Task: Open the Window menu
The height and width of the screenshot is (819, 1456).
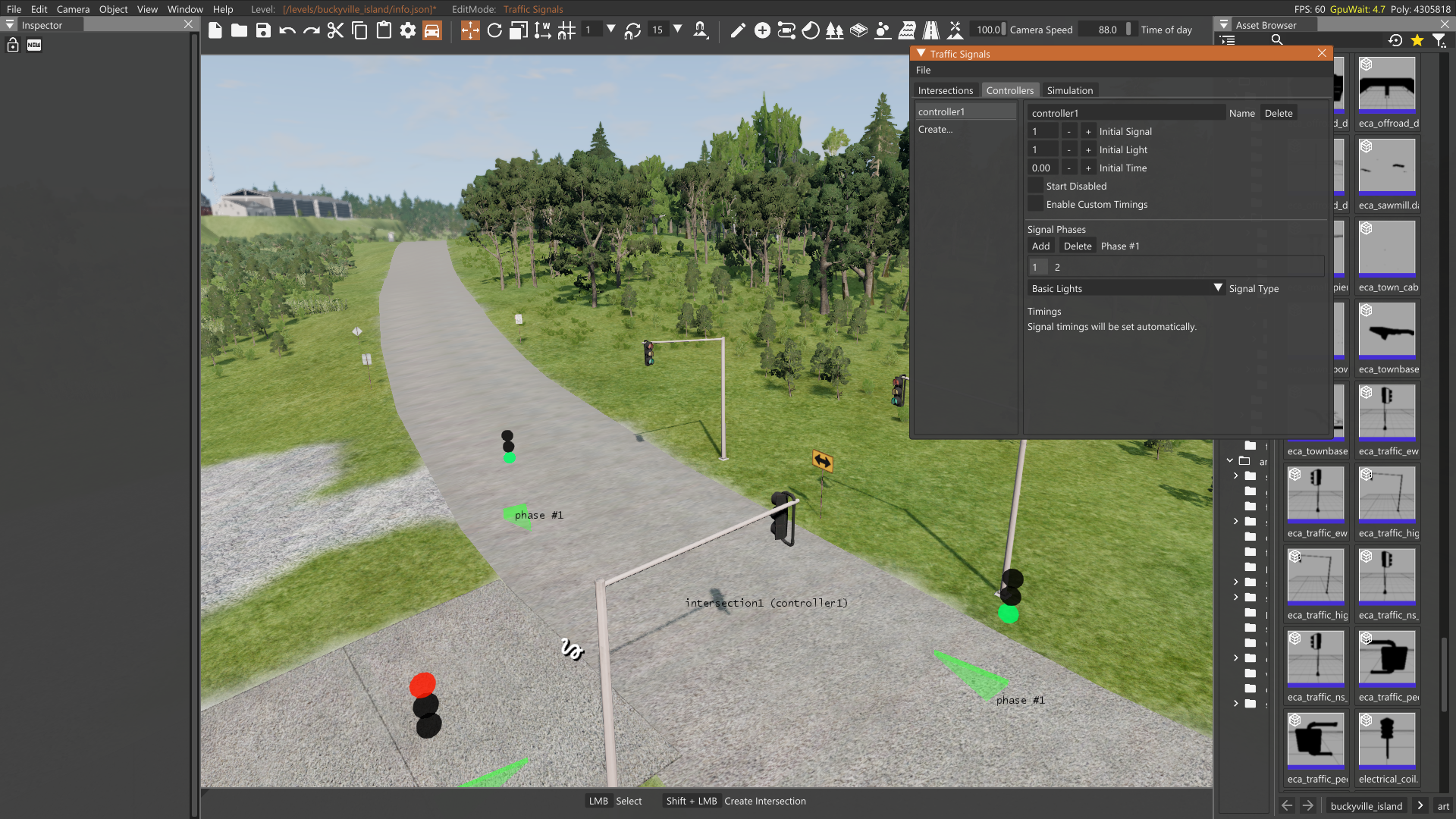Action: [x=185, y=9]
